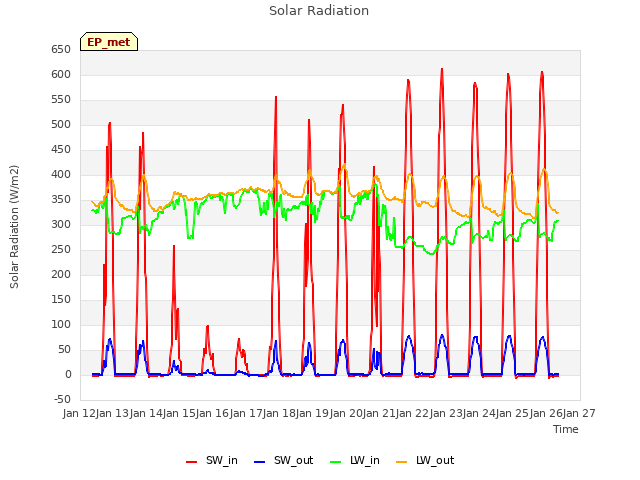This screenshot has width=640, height=480.
Task: Toggle the LW_out legend entry
Action: tap(425, 460)
